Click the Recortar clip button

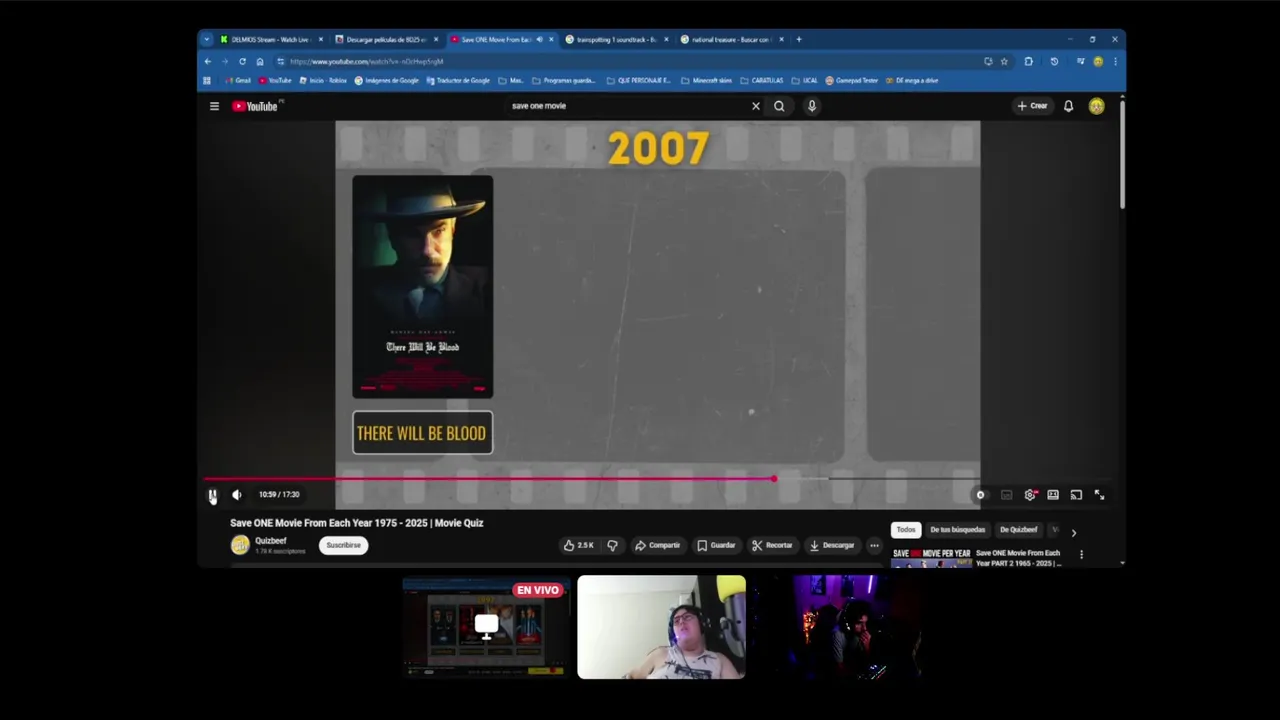click(772, 545)
